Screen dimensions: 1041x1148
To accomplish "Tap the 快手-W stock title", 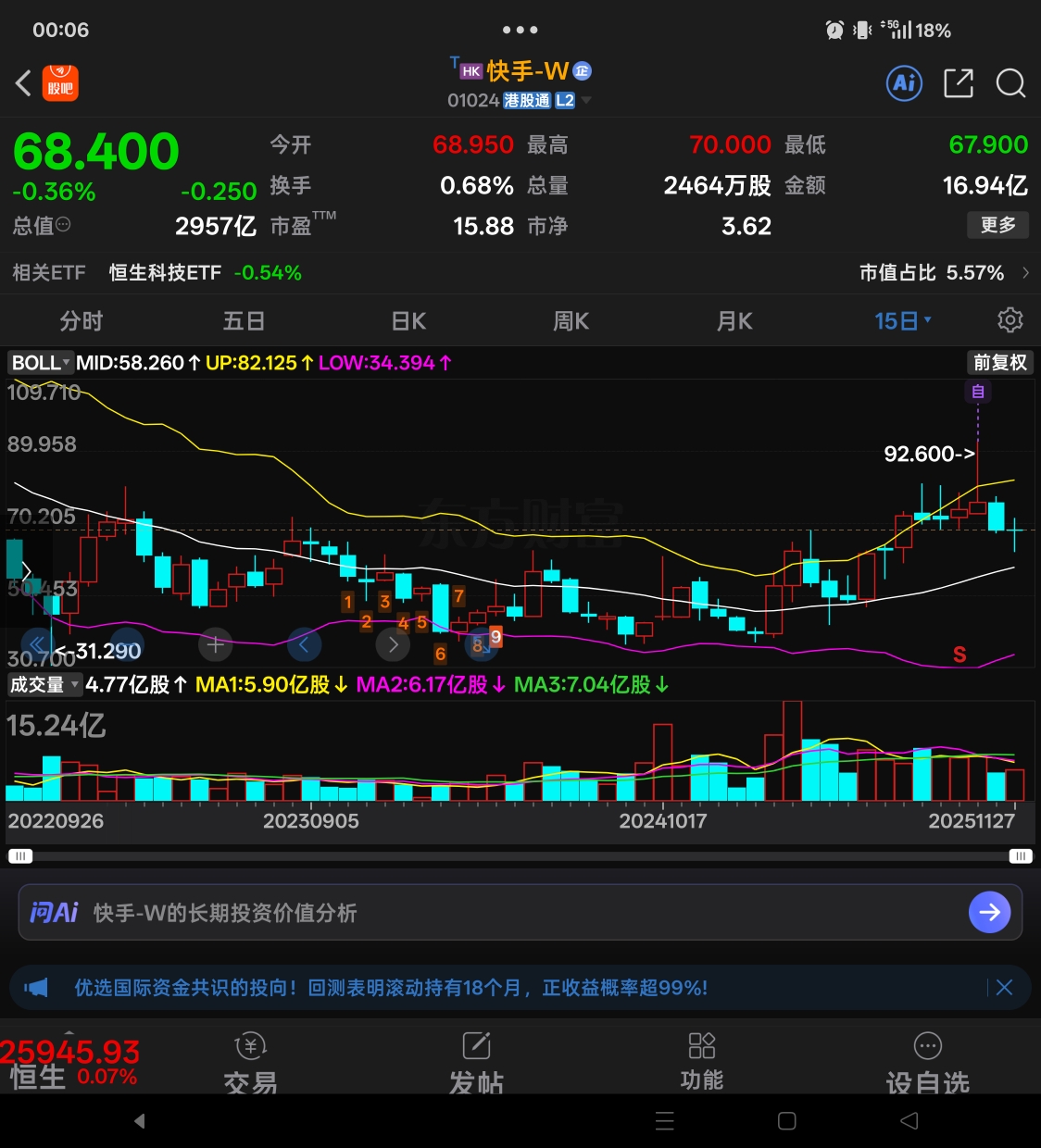I will (527, 71).
